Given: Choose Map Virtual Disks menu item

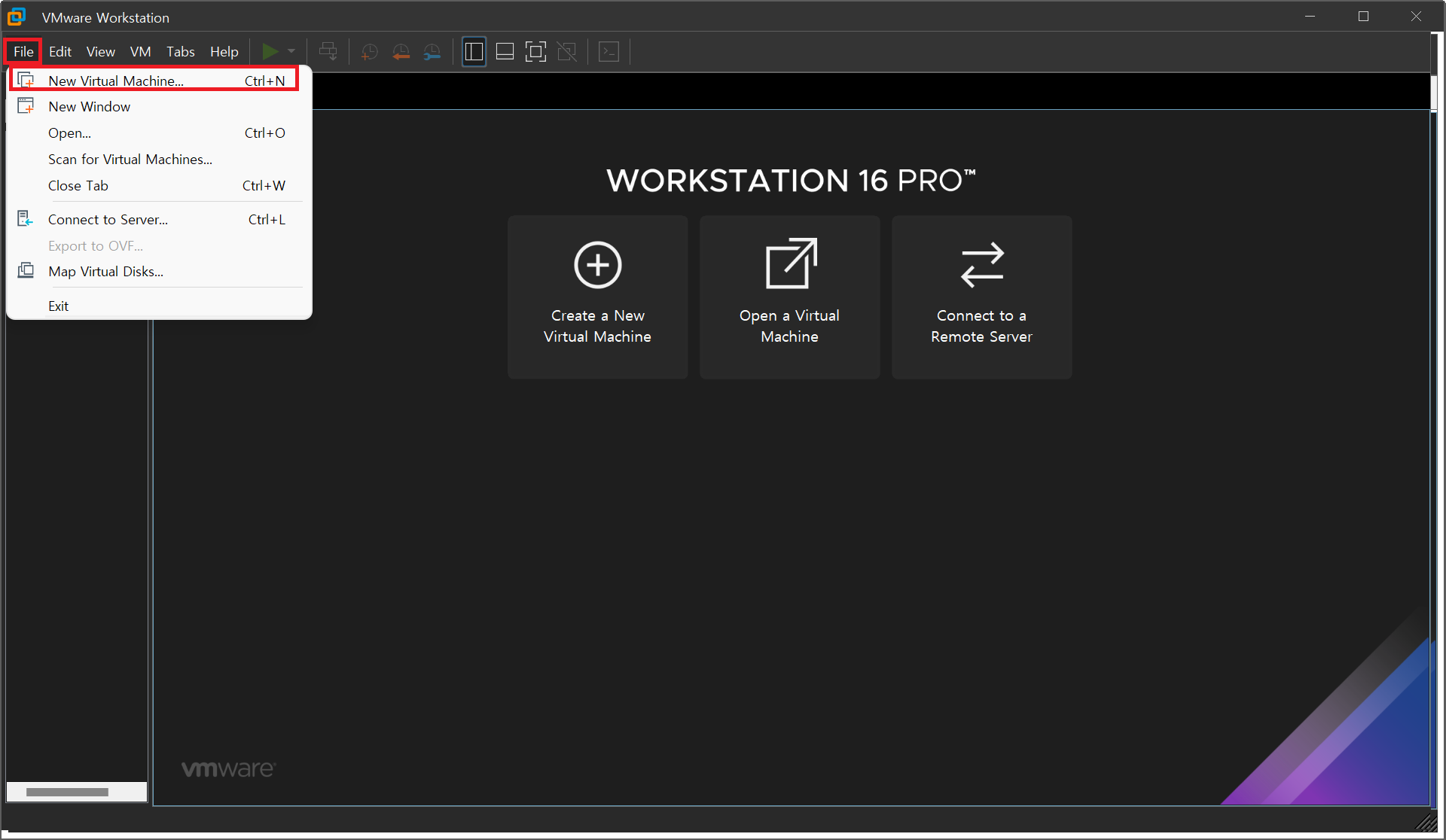Looking at the screenshot, I should pyautogui.click(x=105, y=271).
